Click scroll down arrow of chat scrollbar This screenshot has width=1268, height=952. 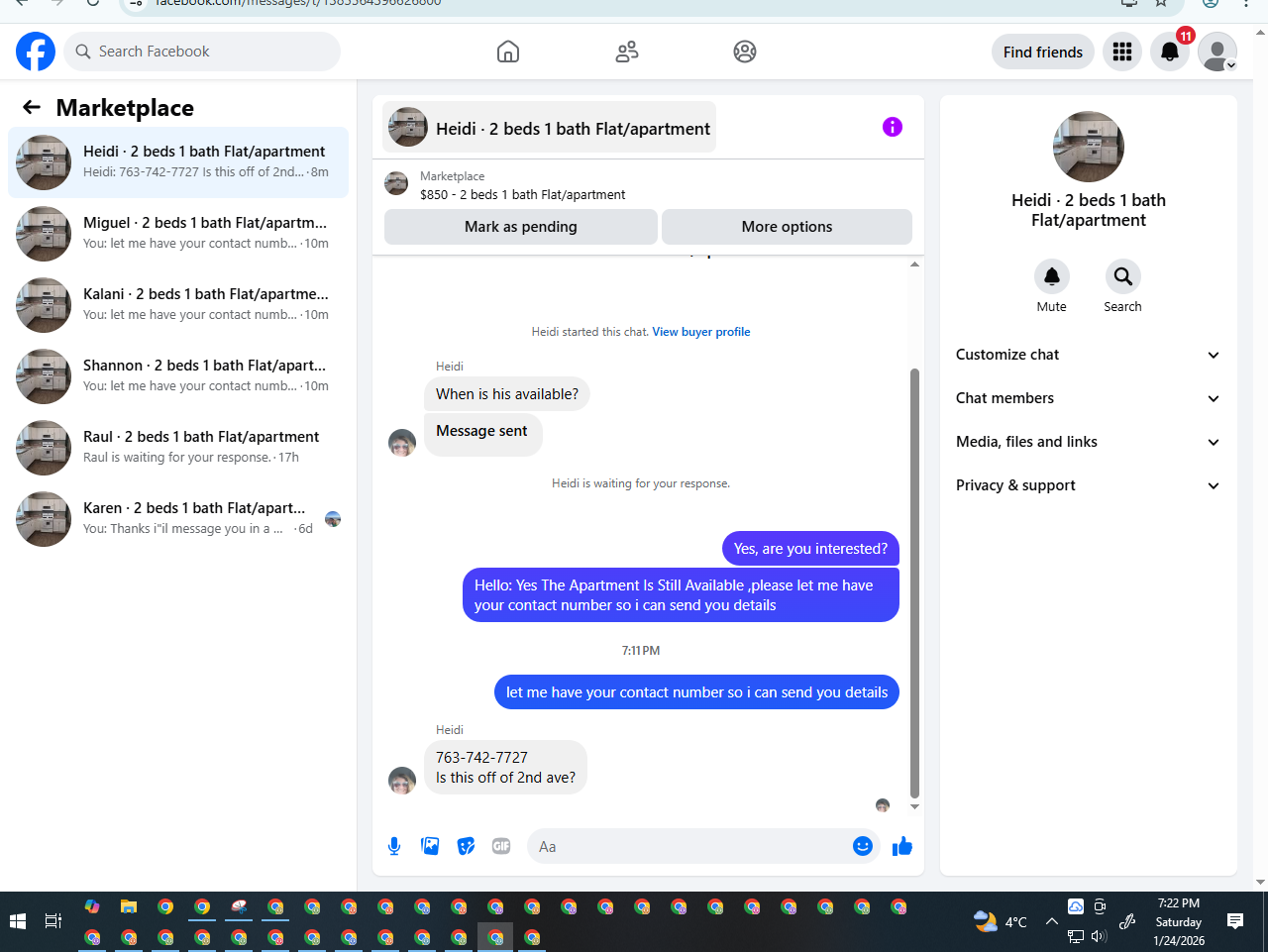(x=914, y=807)
